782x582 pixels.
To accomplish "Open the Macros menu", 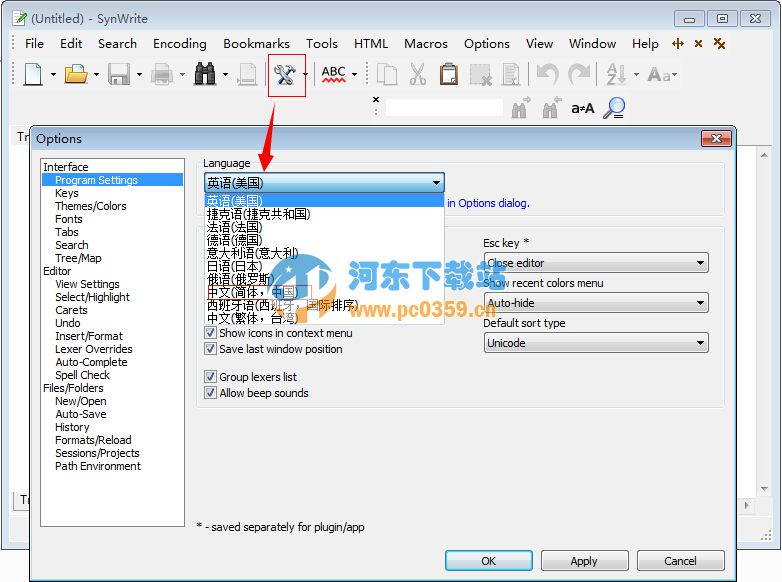I will [x=426, y=44].
